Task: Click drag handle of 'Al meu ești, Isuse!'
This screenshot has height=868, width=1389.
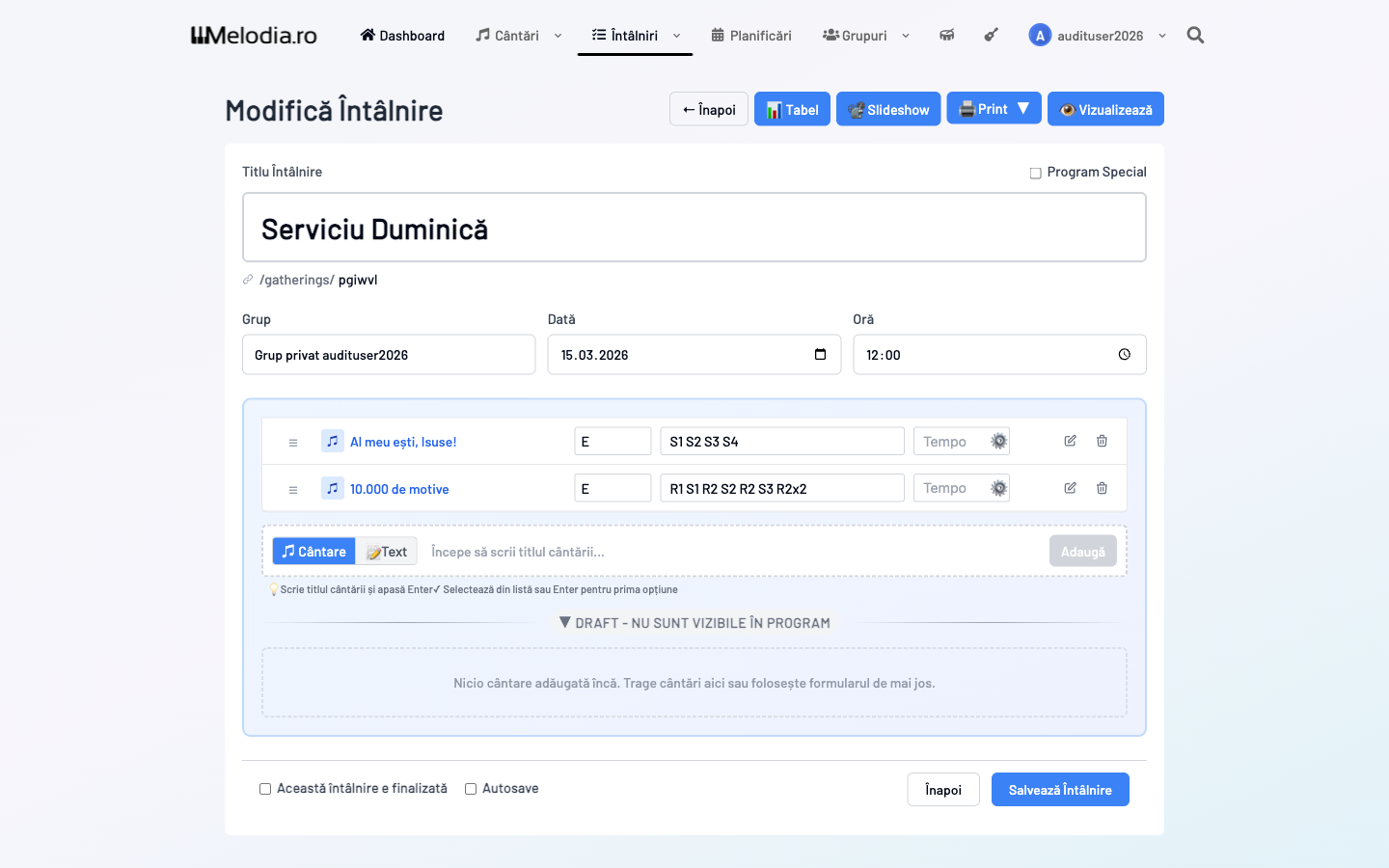Action: [x=293, y=443]
